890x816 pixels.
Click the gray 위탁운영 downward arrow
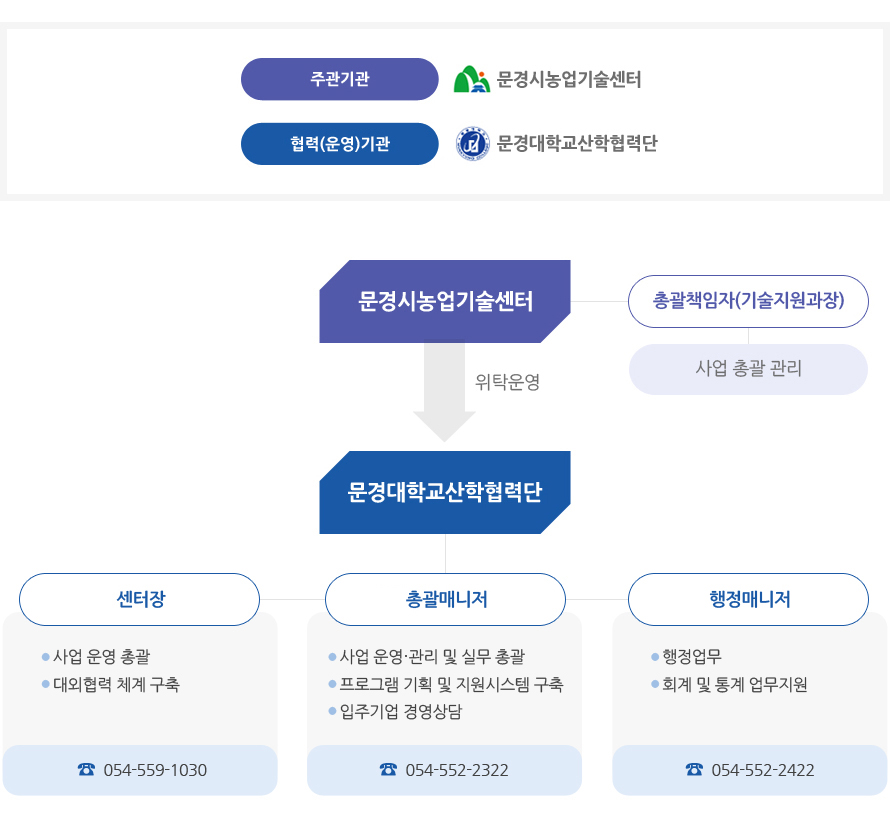pos(444,391)
